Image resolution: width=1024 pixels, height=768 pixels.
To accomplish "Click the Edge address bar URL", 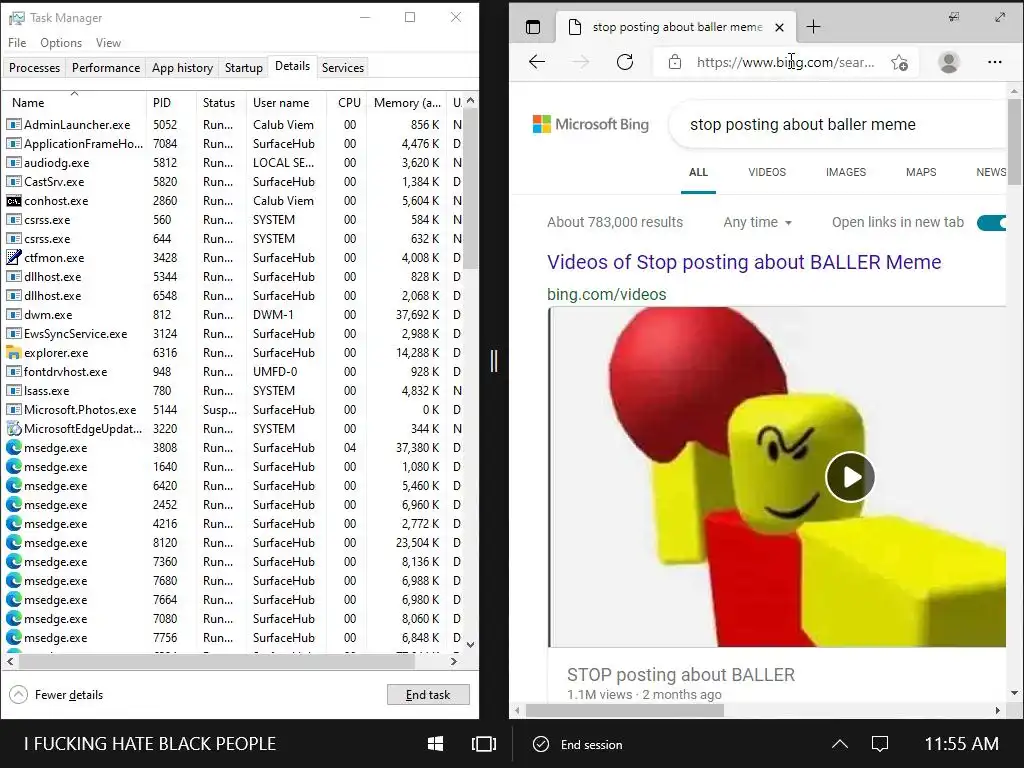I will (x=785, y=62).
